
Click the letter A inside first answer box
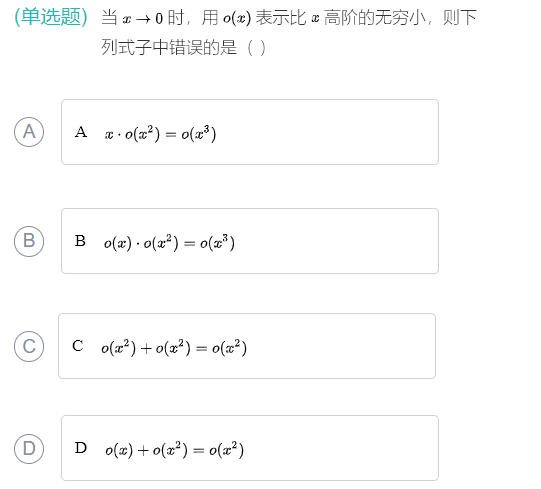[81, 132]
